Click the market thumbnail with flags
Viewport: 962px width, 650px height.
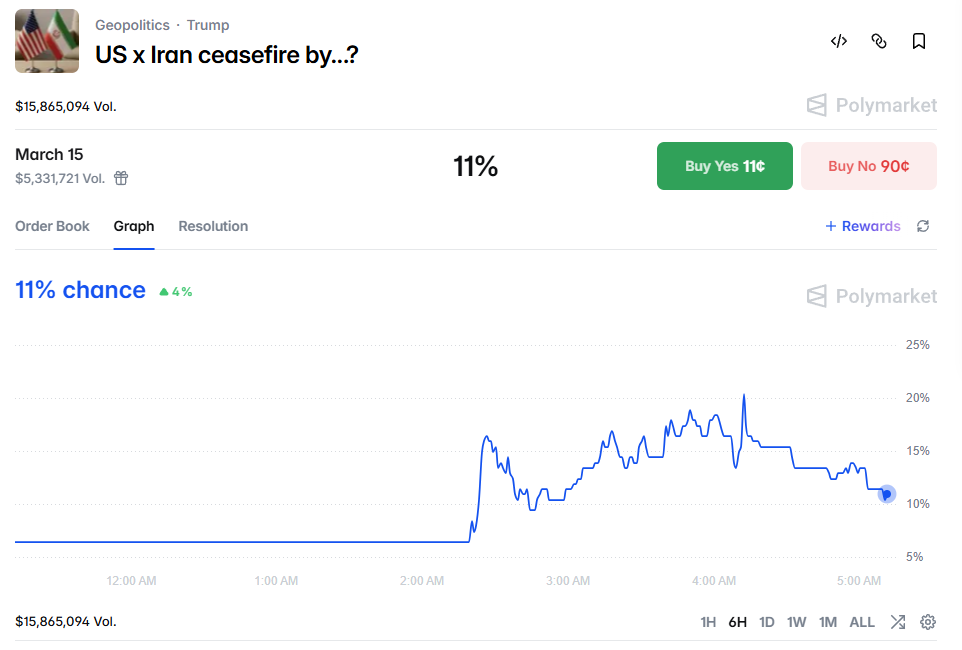click(x=47, y=41)
